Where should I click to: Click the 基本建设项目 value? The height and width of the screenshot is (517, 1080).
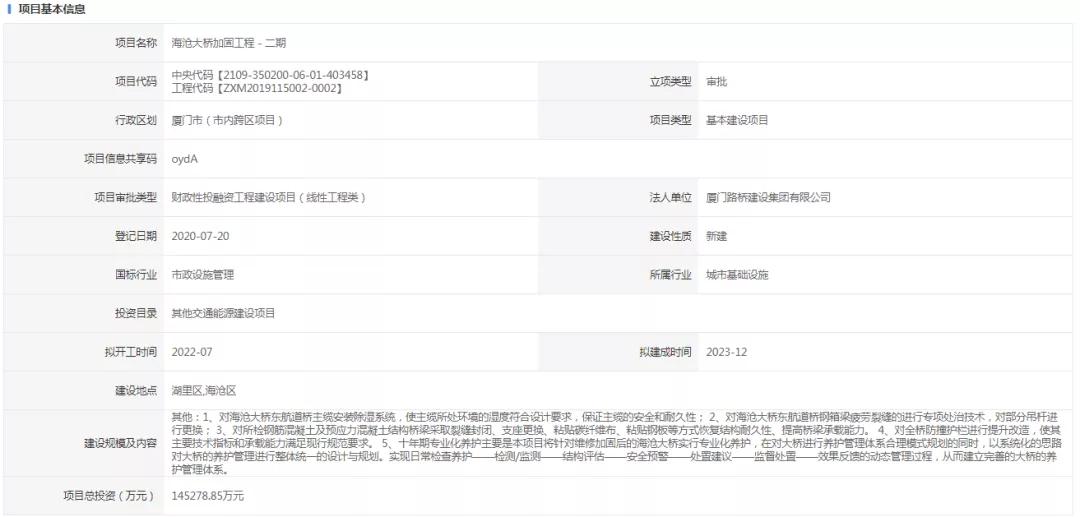pyautogui.click(x=737, y=120)
